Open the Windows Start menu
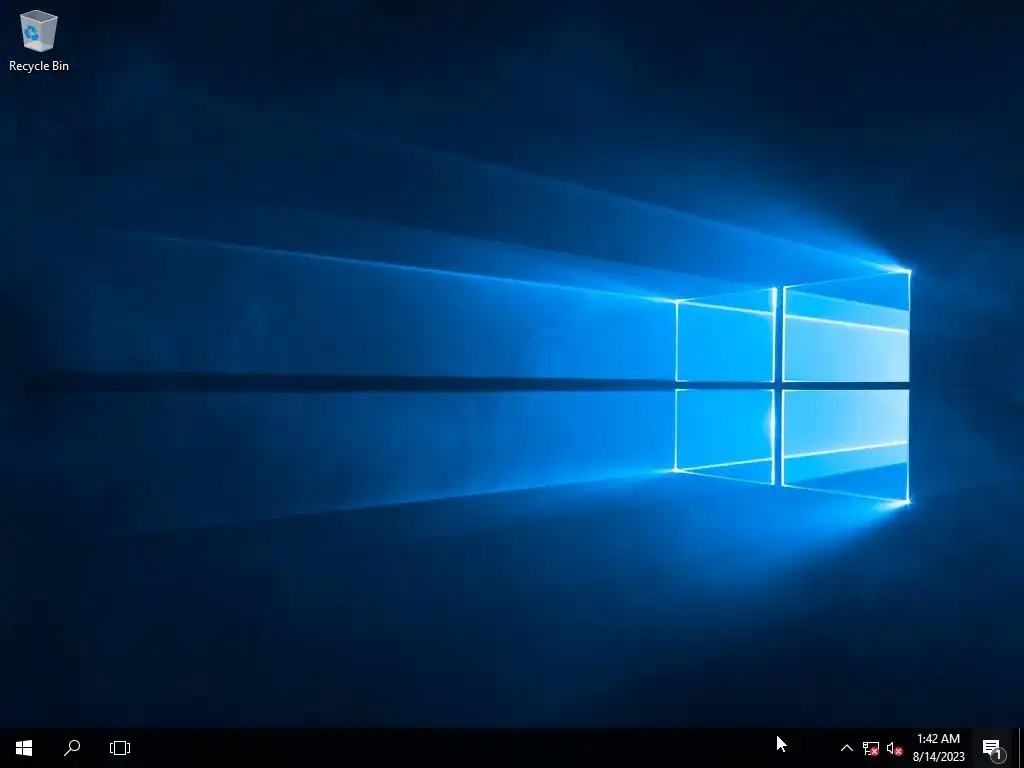1024x768 pixels. click(x=24, y=748)
